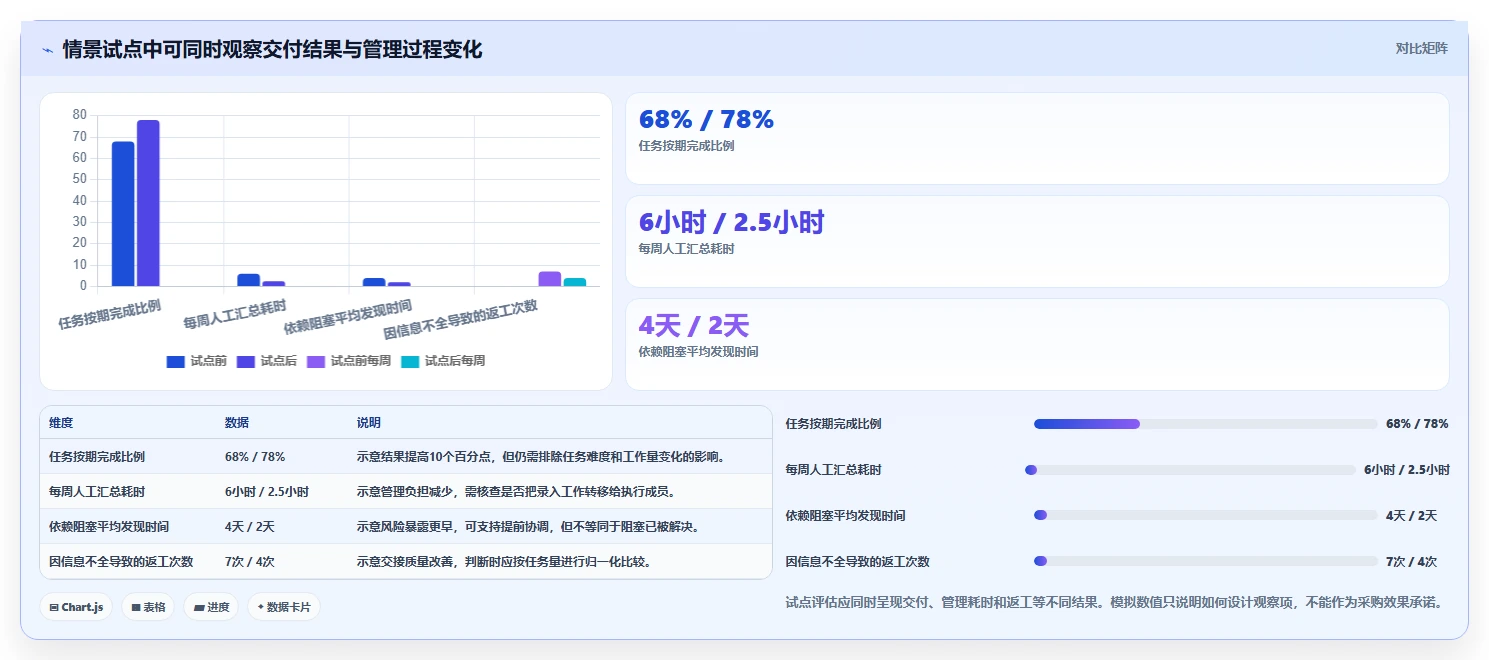Toggle the 试点后每周 legend swatch

410,361
